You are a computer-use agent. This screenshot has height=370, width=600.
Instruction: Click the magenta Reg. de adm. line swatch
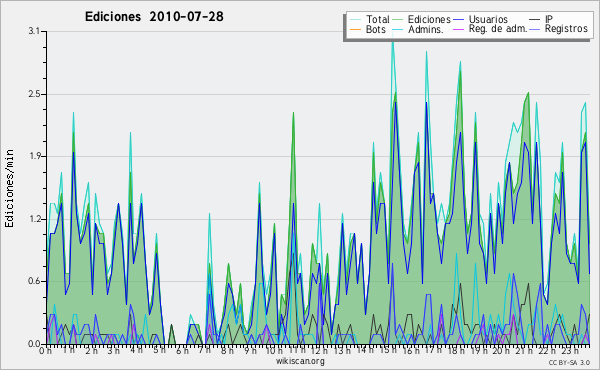click(458, 29)
